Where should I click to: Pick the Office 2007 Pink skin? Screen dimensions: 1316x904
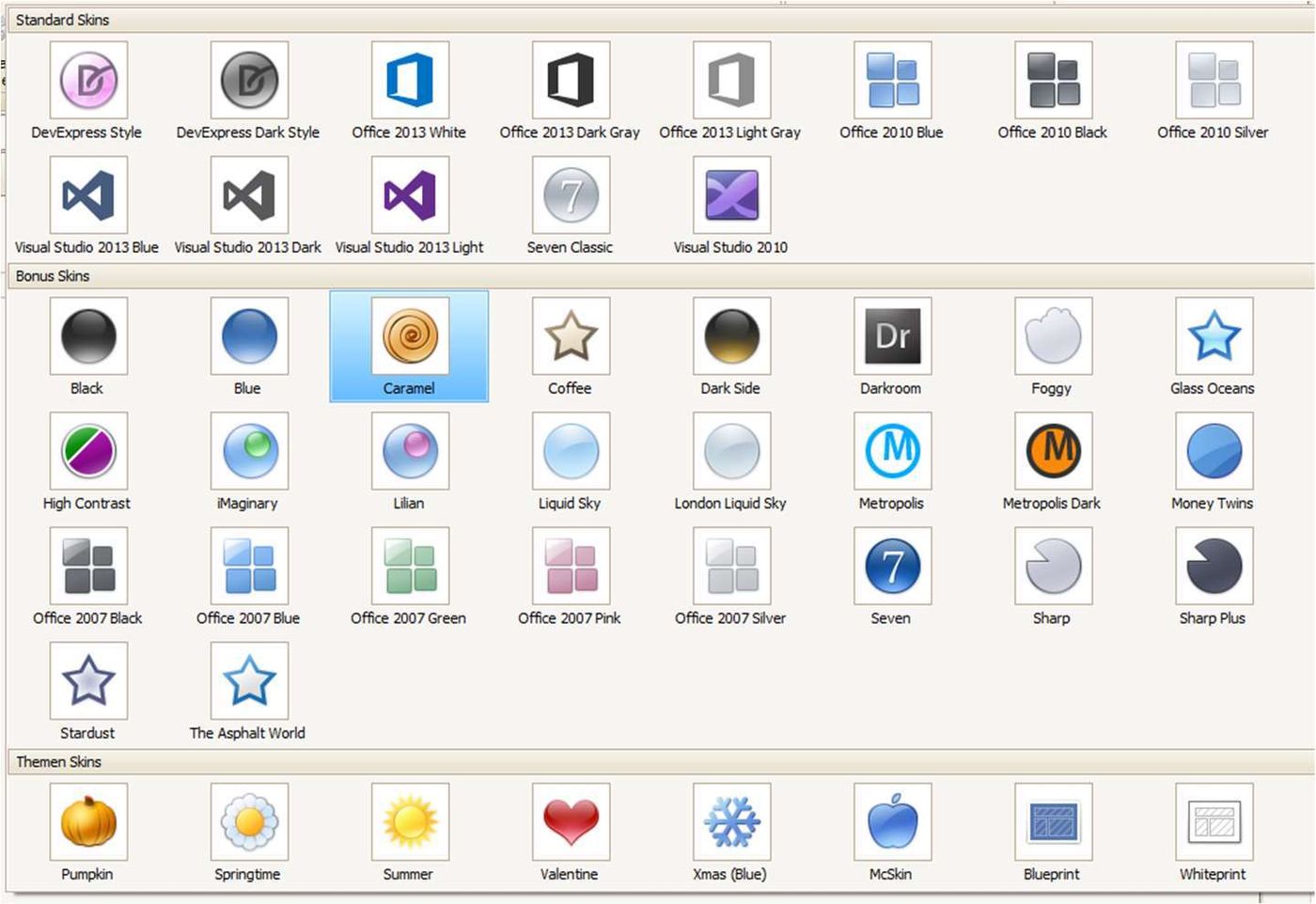tap(571, 565)
